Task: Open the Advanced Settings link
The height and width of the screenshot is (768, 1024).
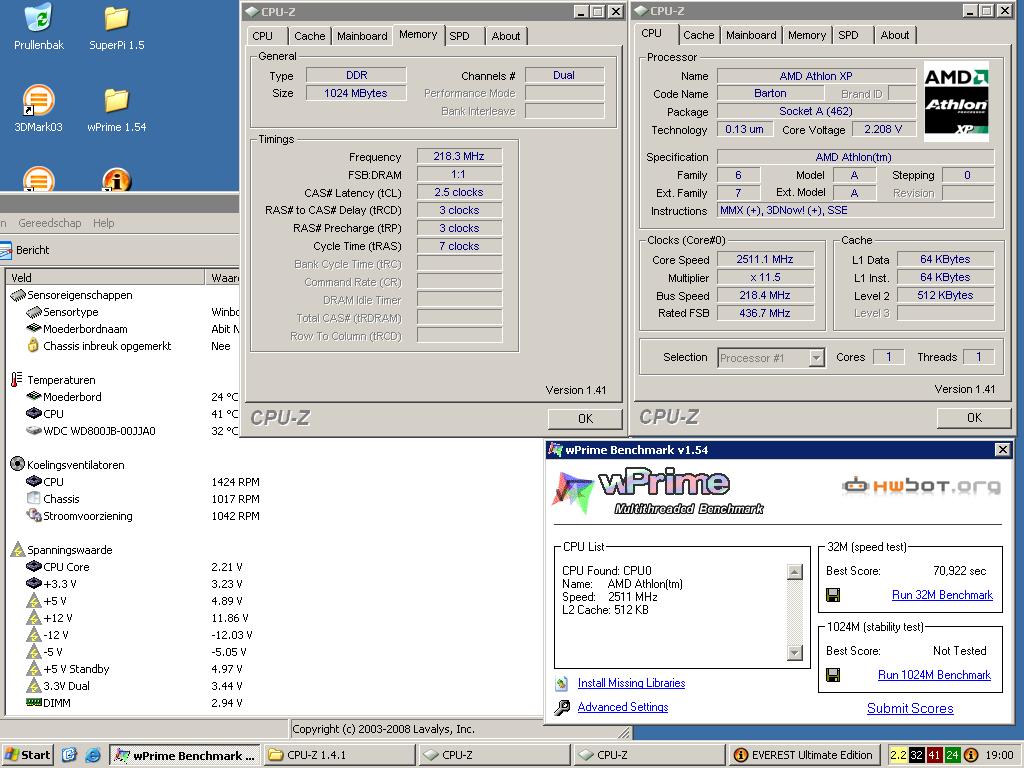Action: (622, 707)
